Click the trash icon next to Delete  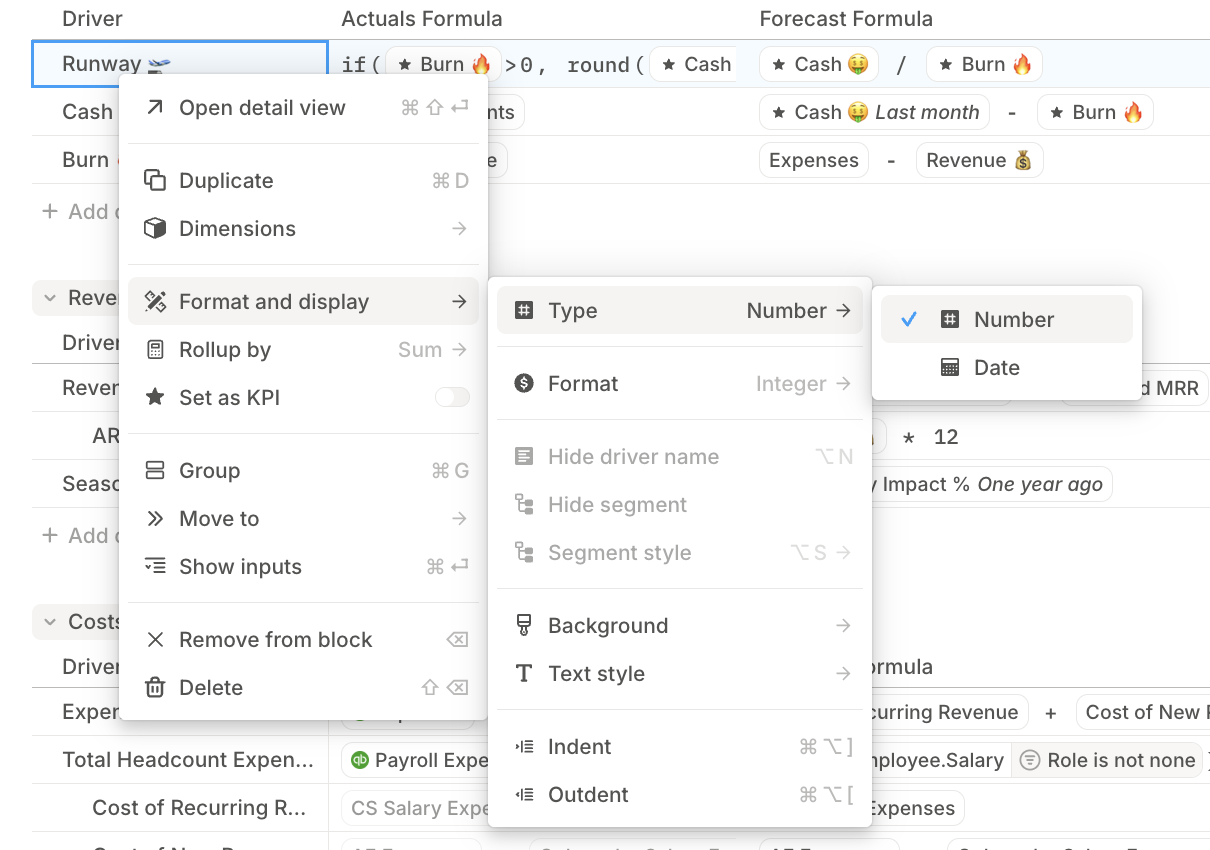(155, 688)
